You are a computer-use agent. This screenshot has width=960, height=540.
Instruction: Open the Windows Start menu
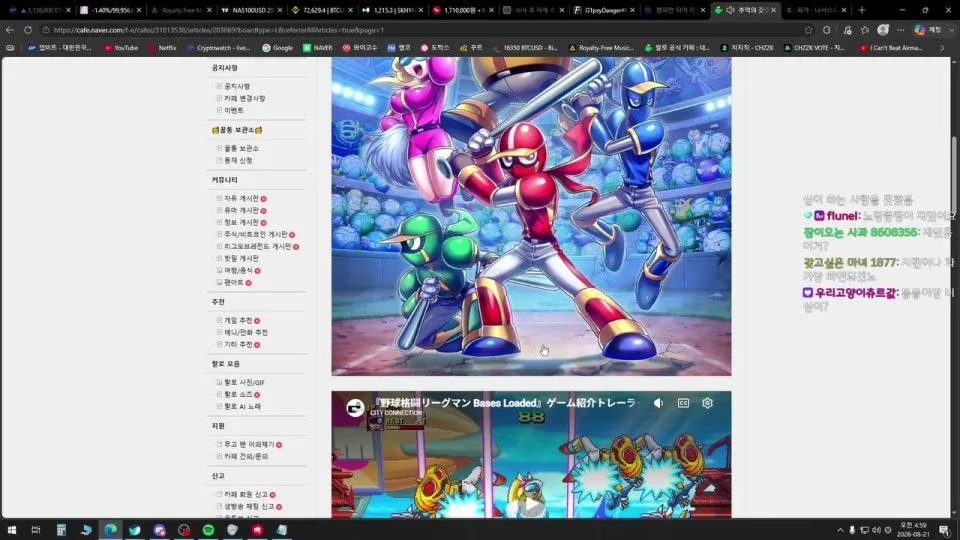[x=11, y=530]
